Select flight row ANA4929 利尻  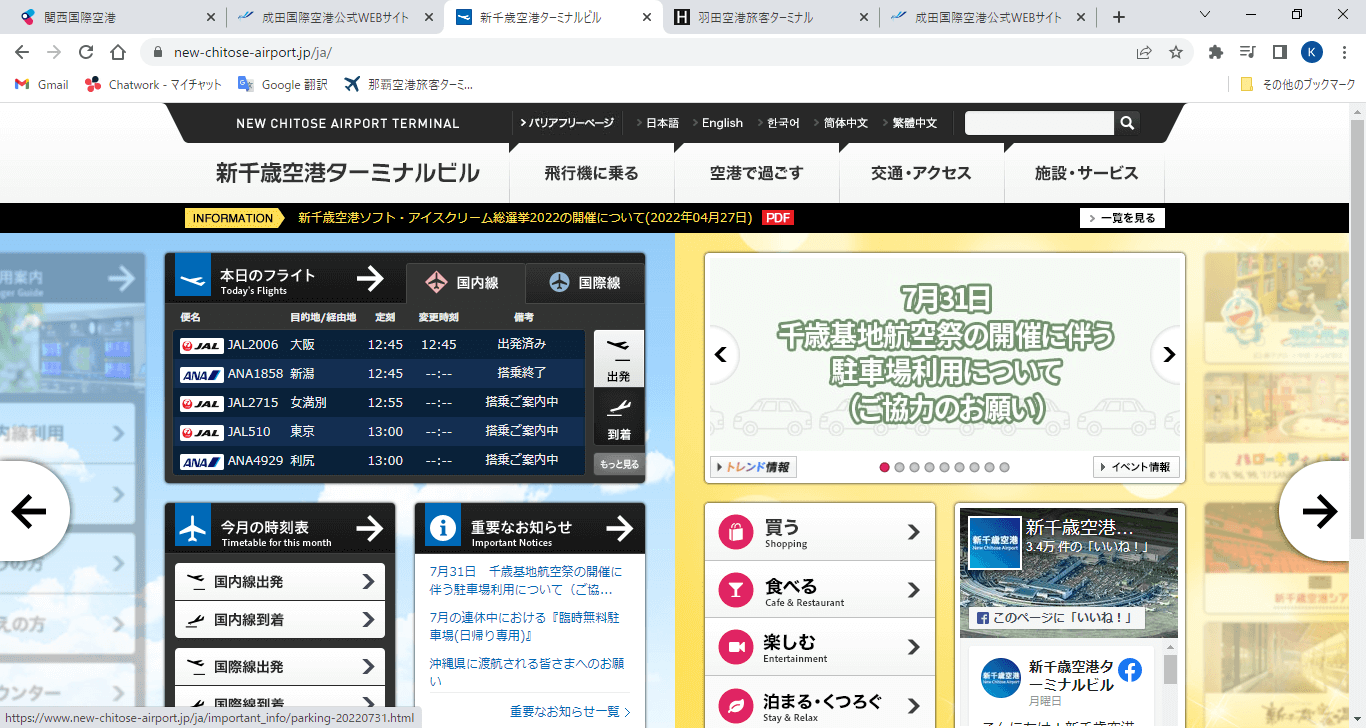(x=379, y=461)
